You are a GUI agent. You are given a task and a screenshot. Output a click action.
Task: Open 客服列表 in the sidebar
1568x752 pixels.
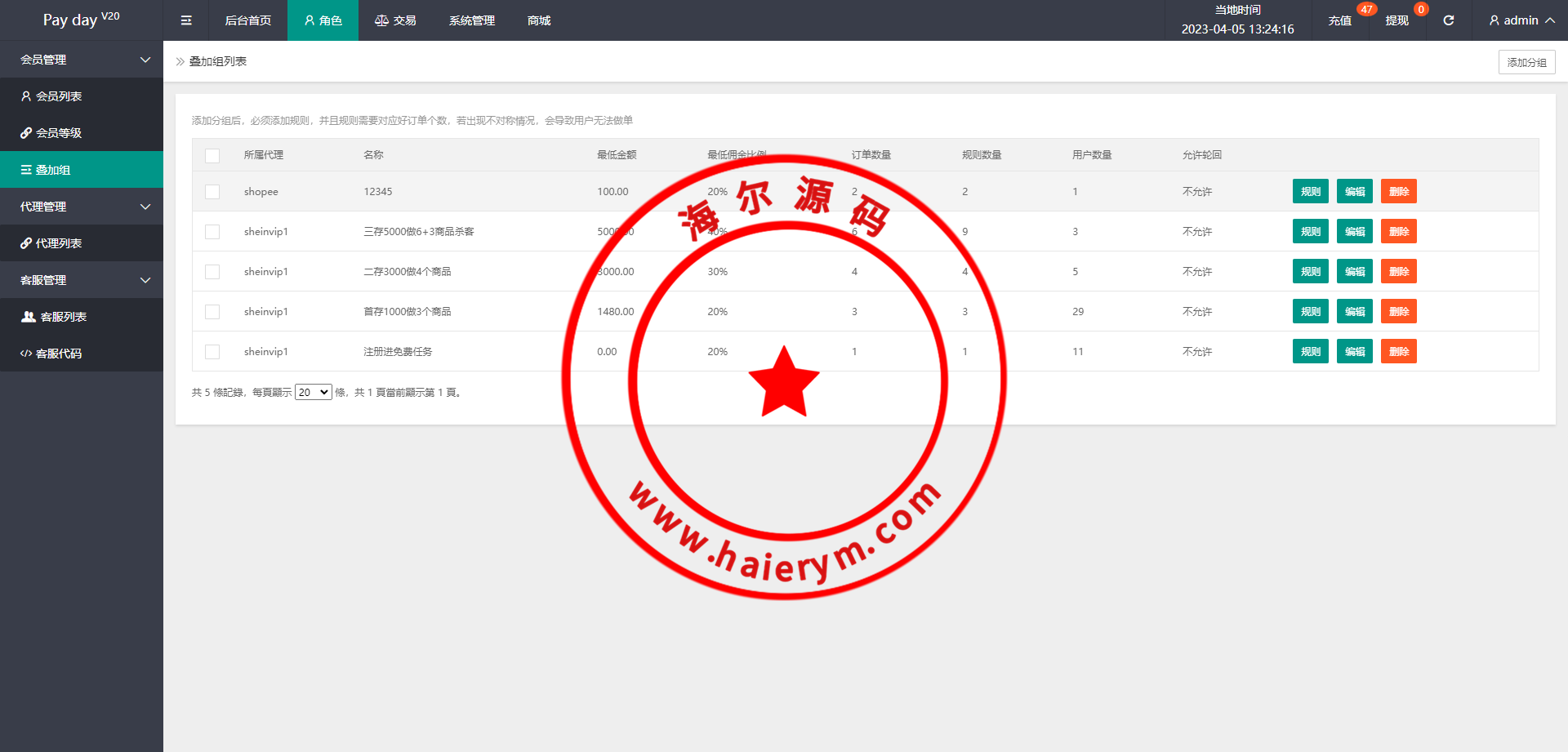click(x=82, y=317)
